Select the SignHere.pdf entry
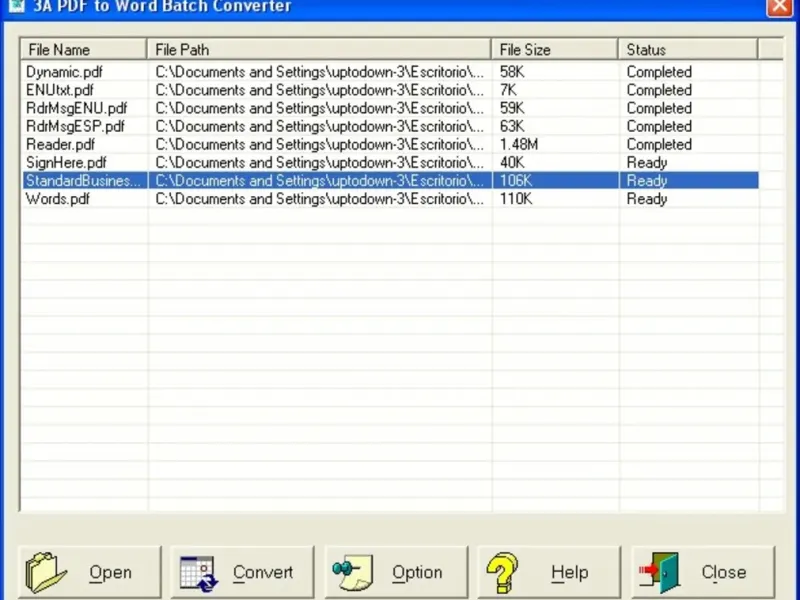The height and width of the screenshot is (600, 800). coord(66,163)
